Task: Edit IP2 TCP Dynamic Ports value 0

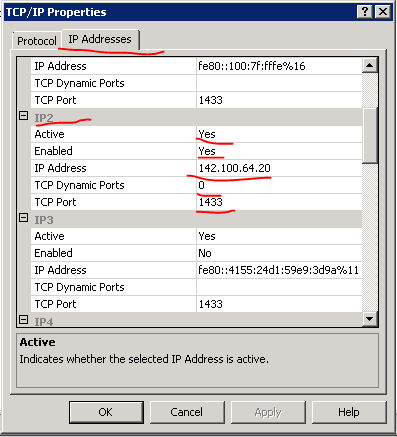Action: [279, 185]
